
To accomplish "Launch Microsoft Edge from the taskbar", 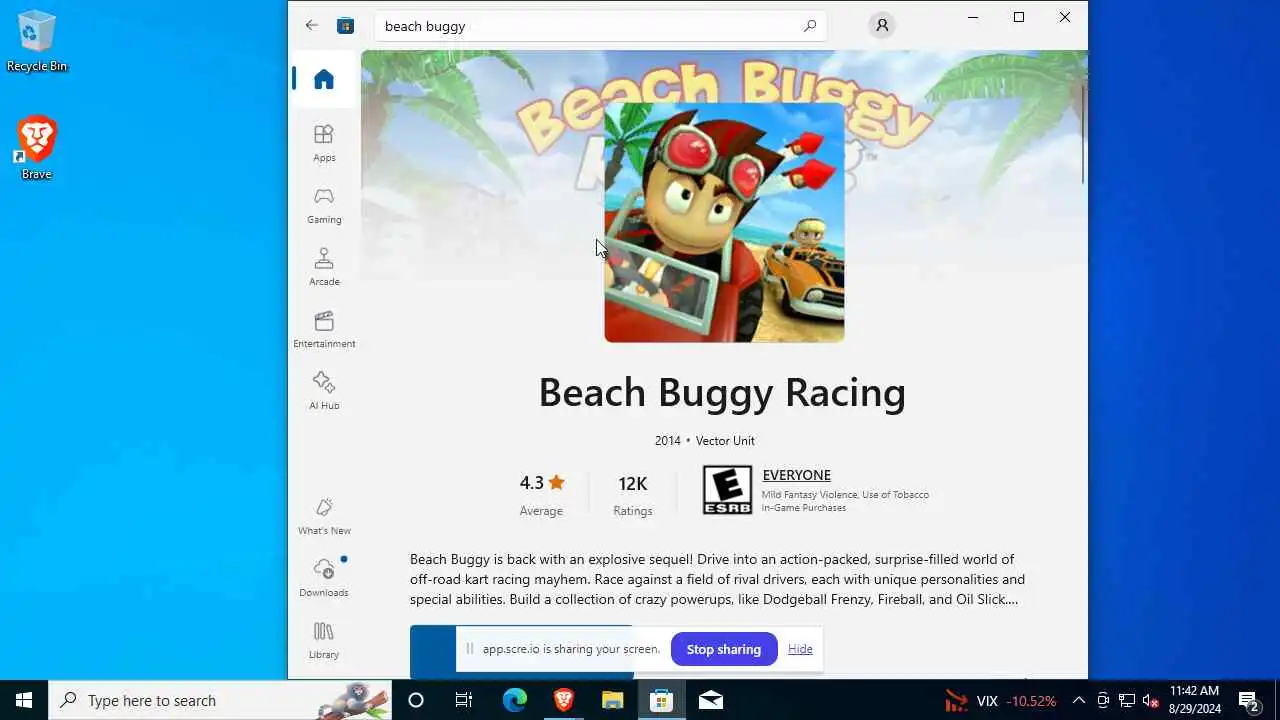I will coord(514,700).
